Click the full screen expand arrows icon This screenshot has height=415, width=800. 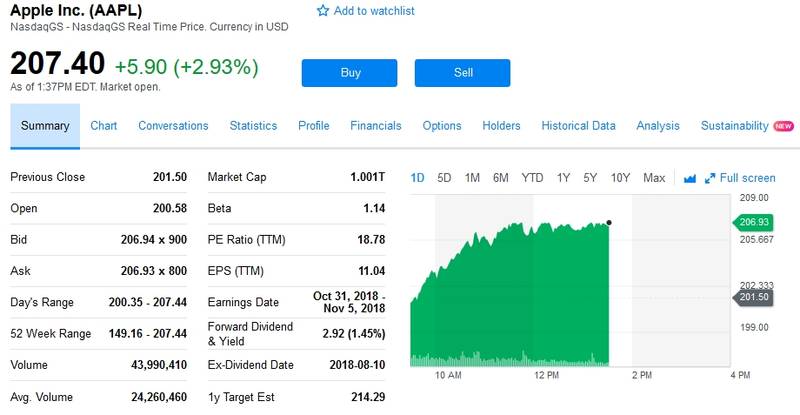click(710, 178)
